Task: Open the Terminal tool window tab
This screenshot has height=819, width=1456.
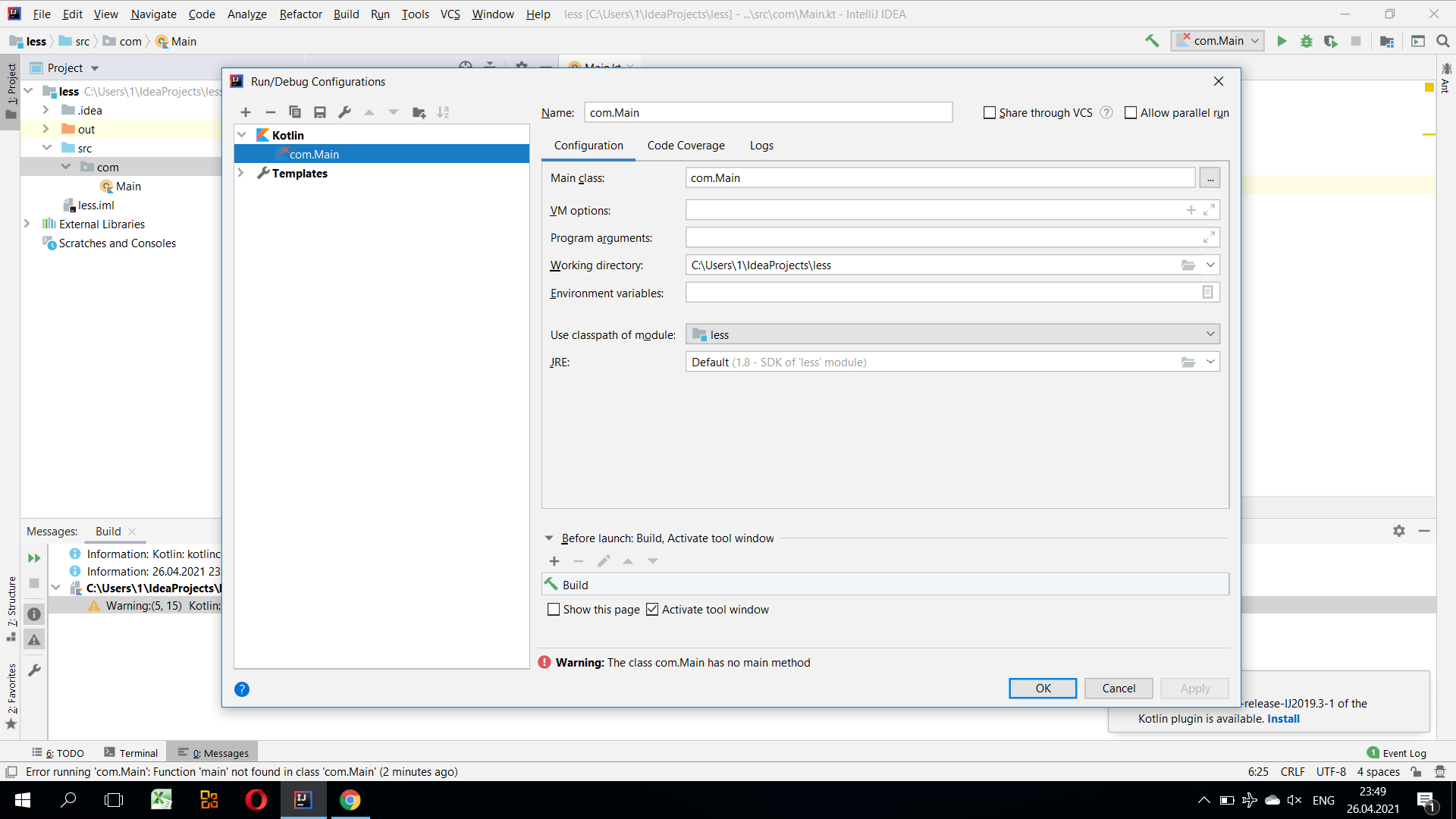Action: click(x=131, y=753)
